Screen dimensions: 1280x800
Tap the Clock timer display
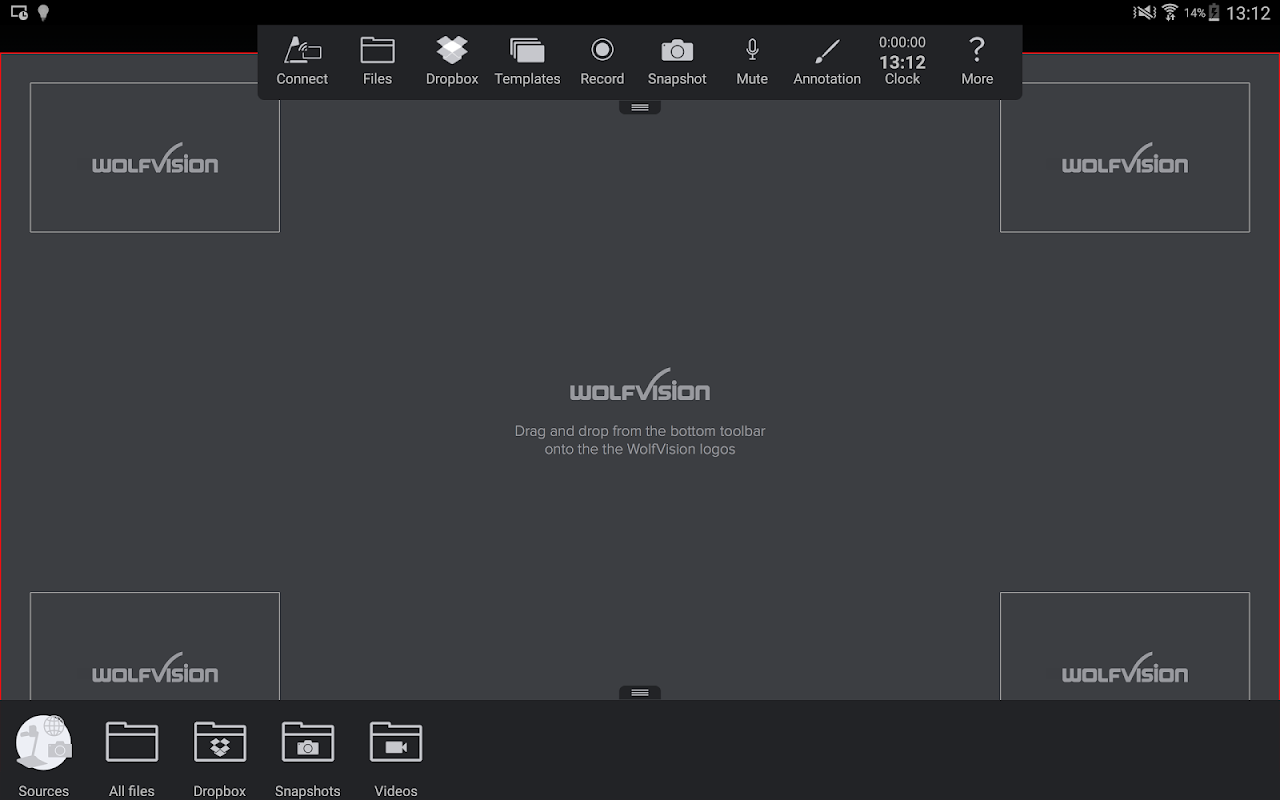[902, 61]
